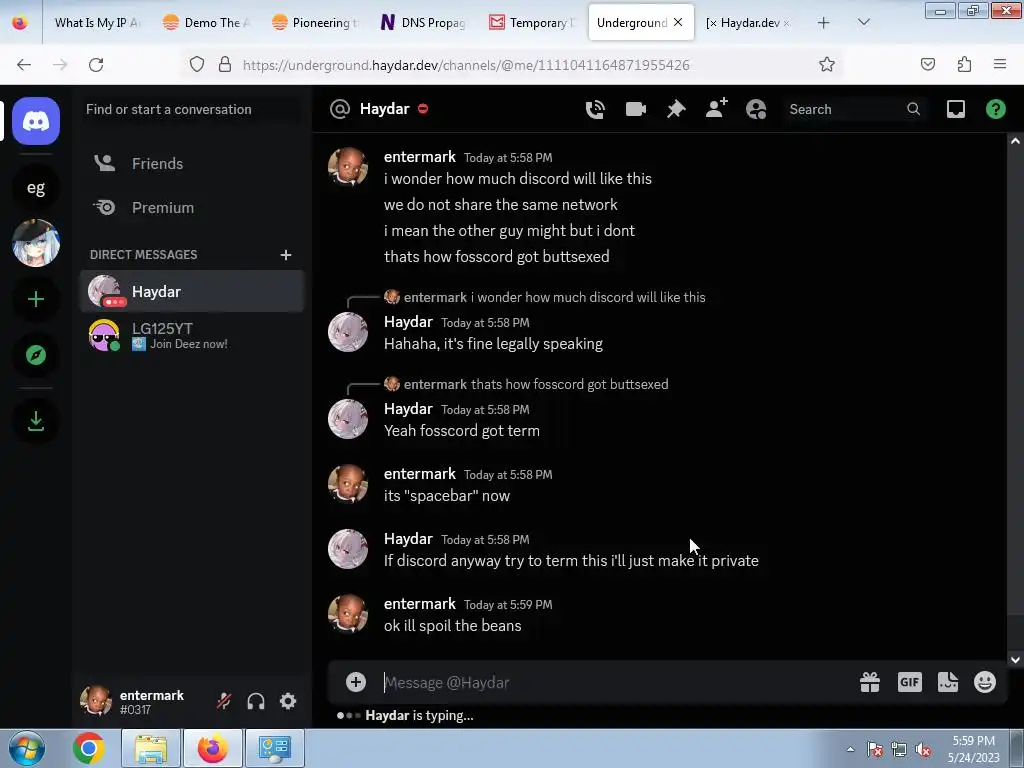Open Premium page
1024x768 pixels.
click(x=192, y=208)
